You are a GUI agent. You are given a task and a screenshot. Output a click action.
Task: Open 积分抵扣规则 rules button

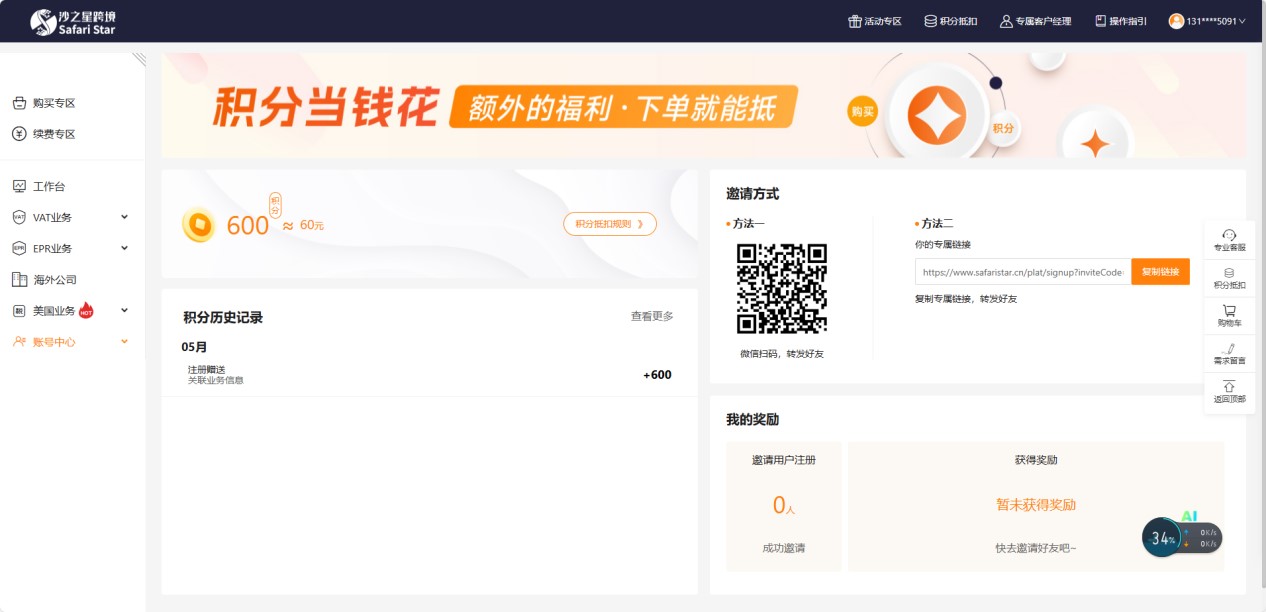click(x=610, y=224)
